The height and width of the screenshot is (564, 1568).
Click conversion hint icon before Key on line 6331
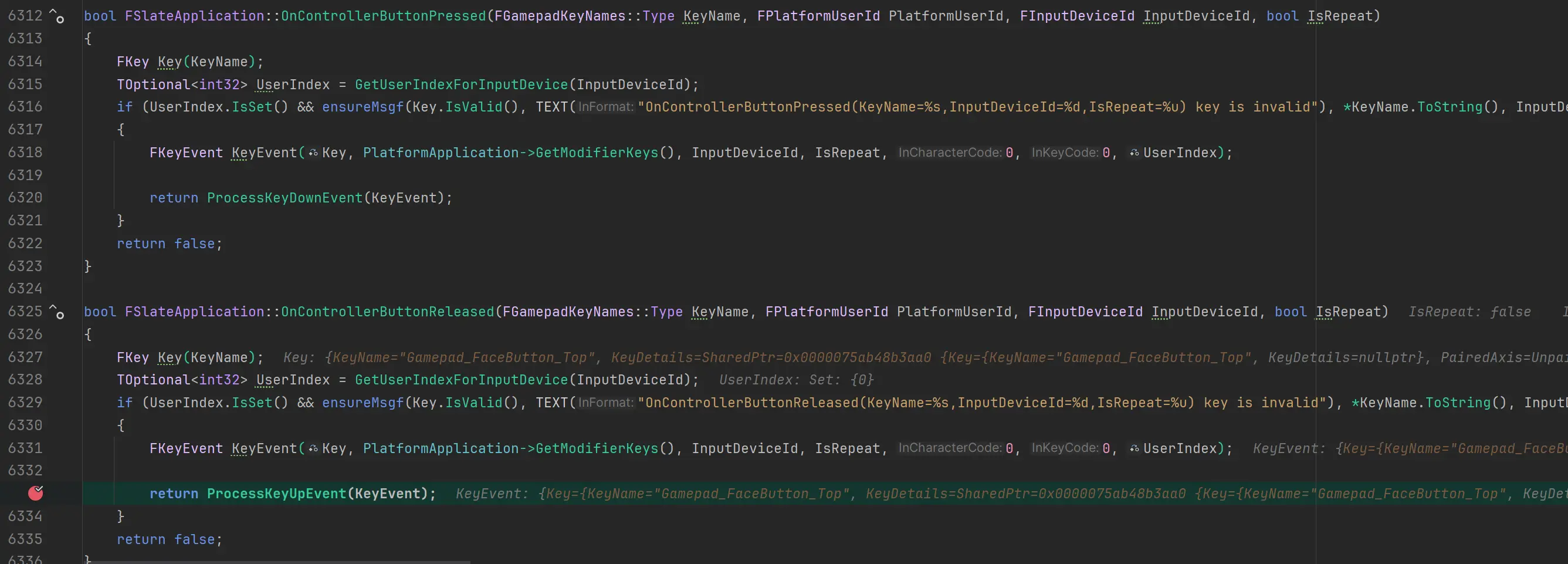pos(313,449)
